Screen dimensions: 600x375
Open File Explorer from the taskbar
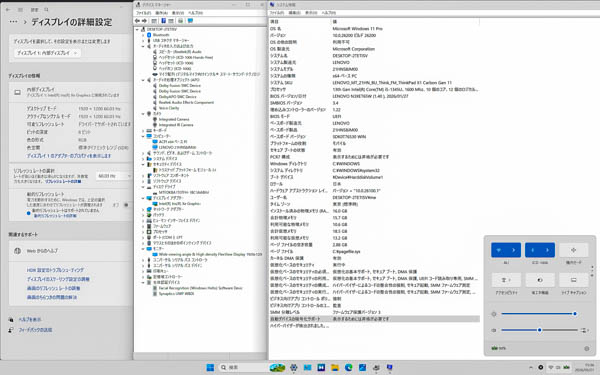tap(335, 367)
